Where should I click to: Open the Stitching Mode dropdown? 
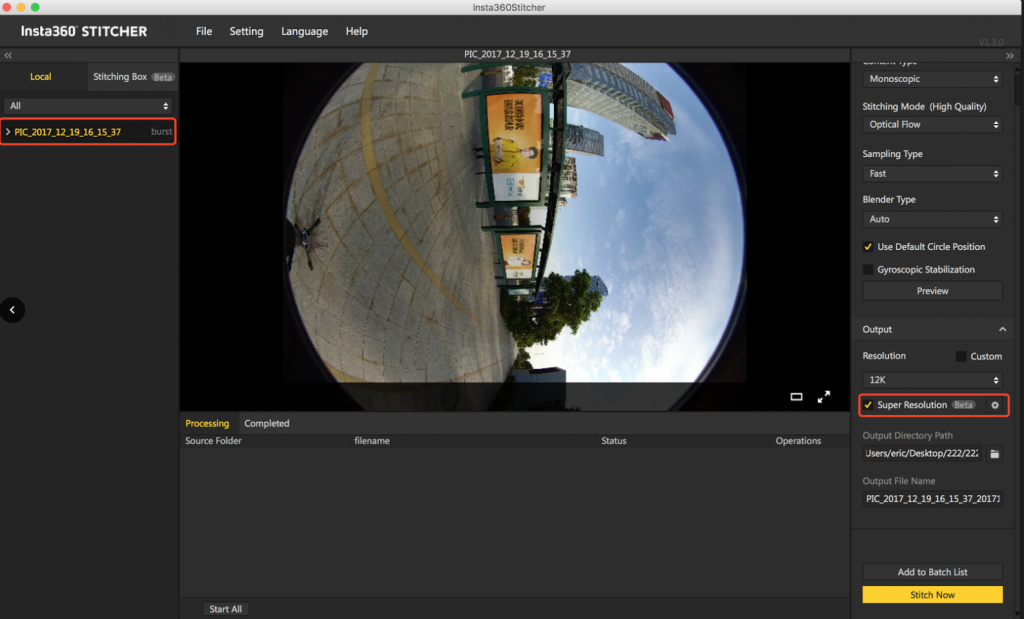click(x=932, y=124)
